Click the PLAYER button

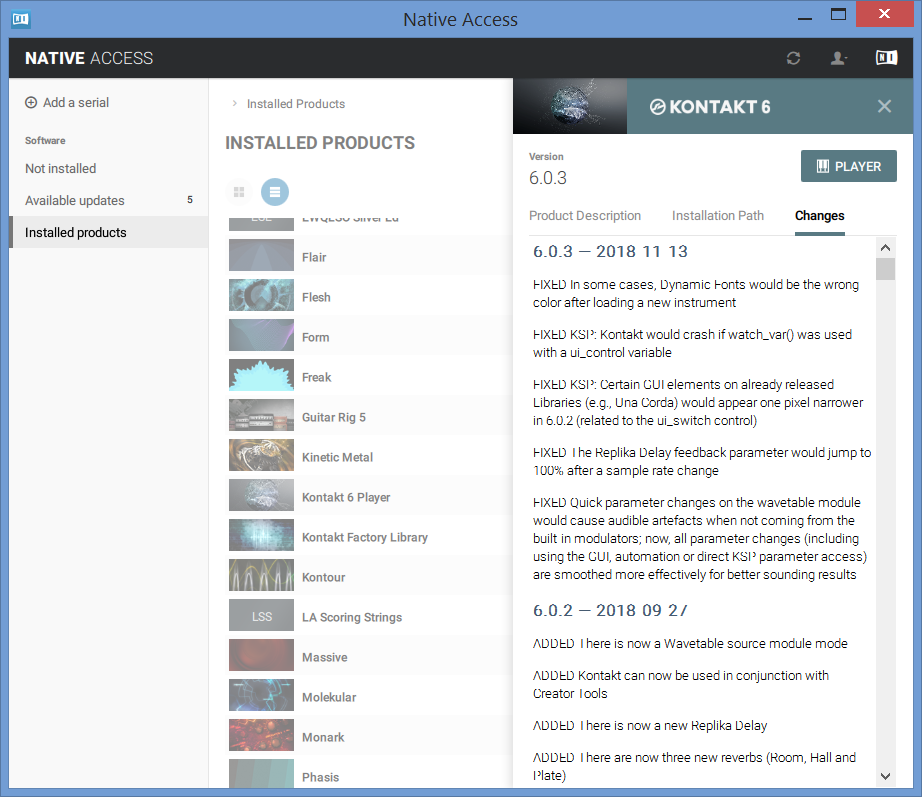point(848,166)
